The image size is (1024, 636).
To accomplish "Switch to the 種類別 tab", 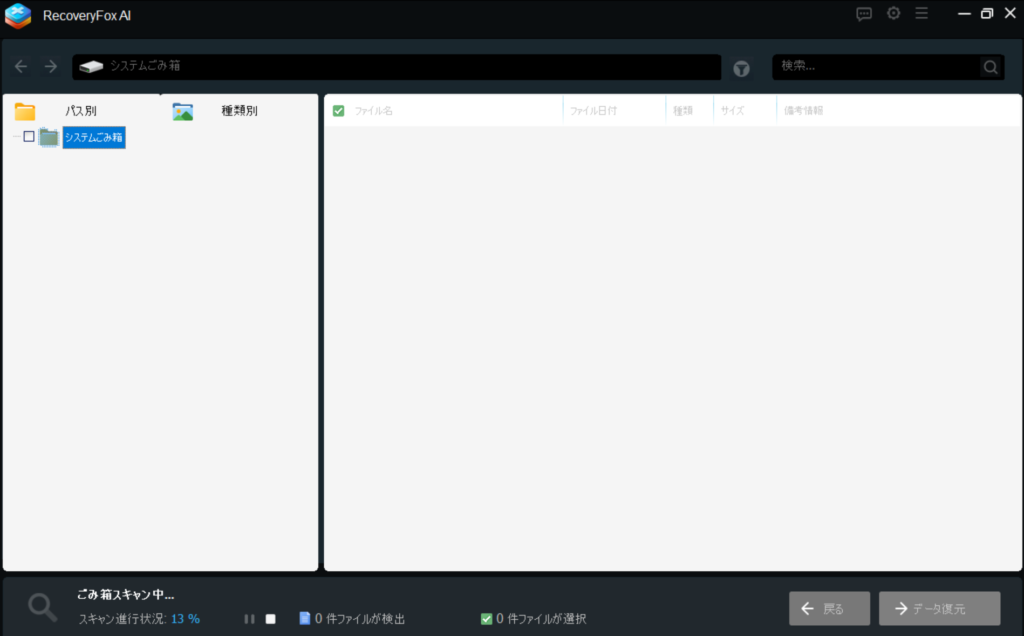I will point(239,111).
